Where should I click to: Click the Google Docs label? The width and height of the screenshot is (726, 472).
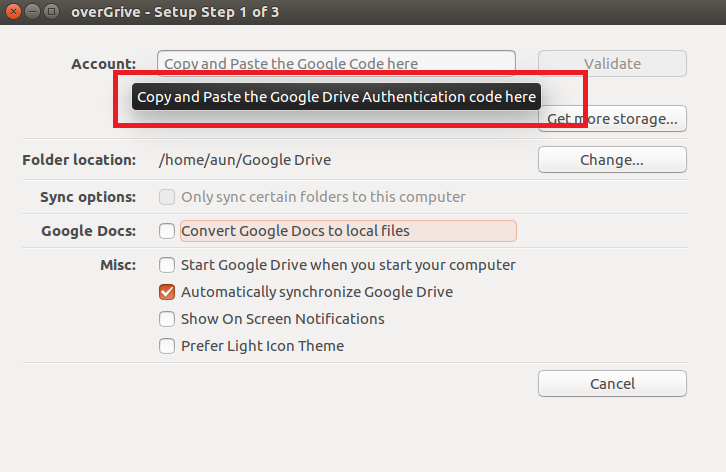[88, 231]
